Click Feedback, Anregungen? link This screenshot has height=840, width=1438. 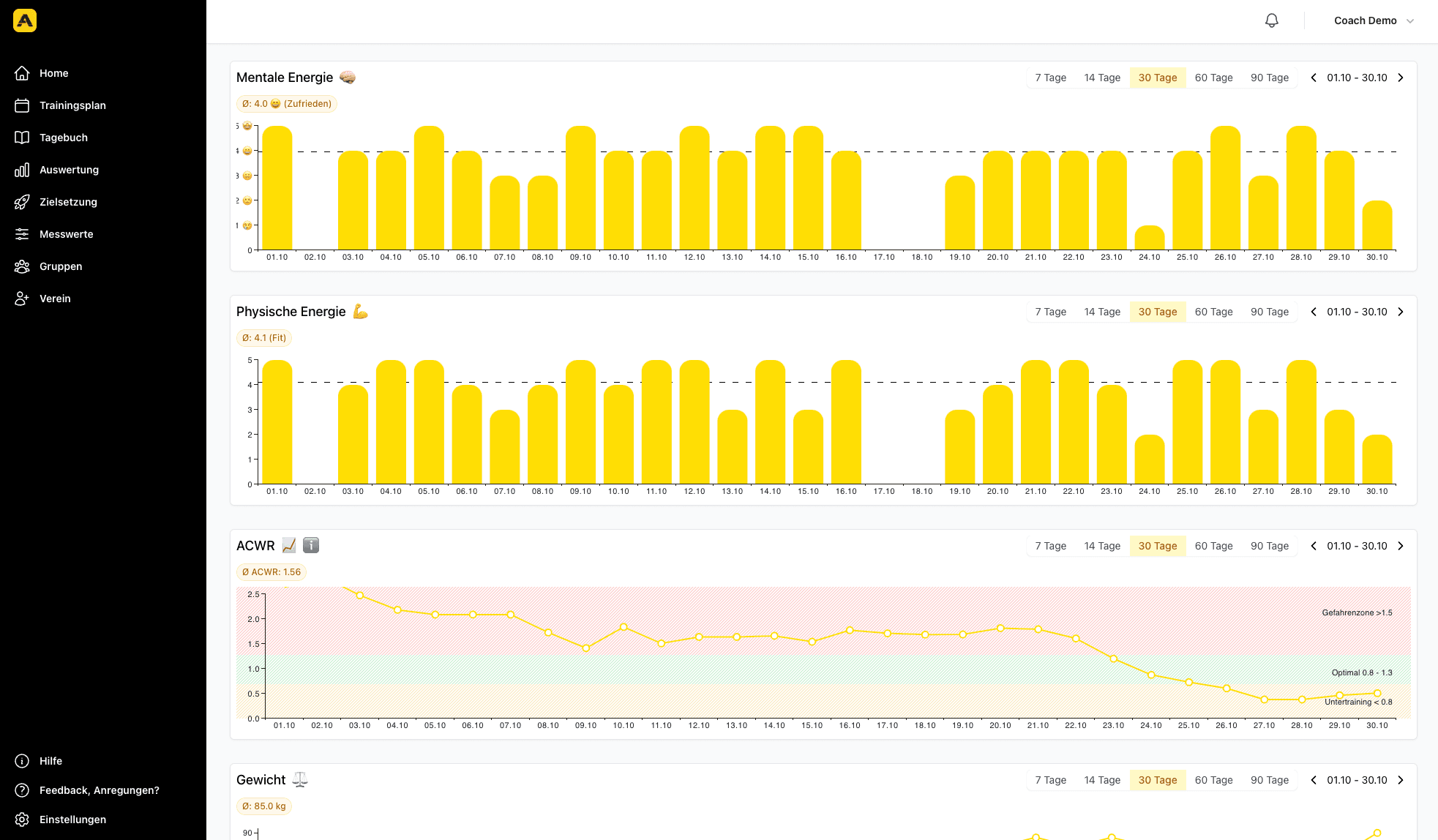[99, 790]
